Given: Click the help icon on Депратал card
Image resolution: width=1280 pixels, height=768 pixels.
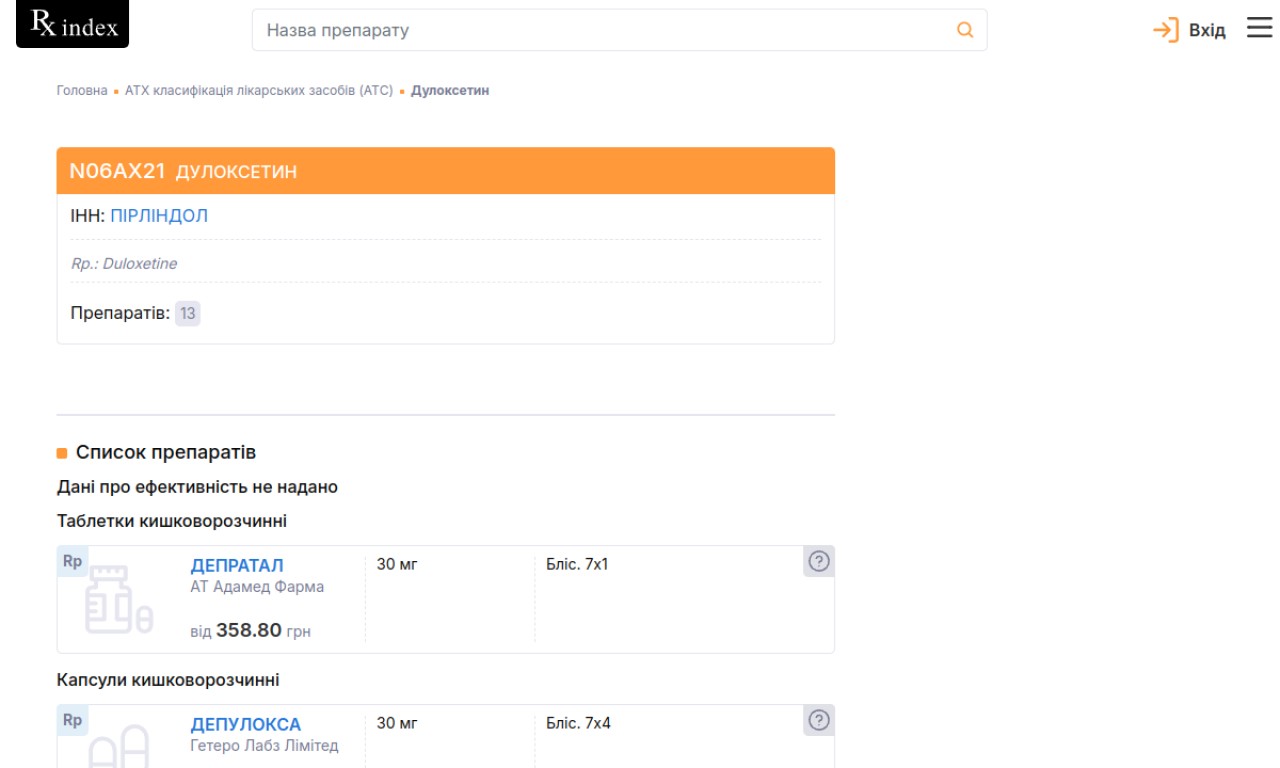Looking at the screenshot, I should click(818, 562).
